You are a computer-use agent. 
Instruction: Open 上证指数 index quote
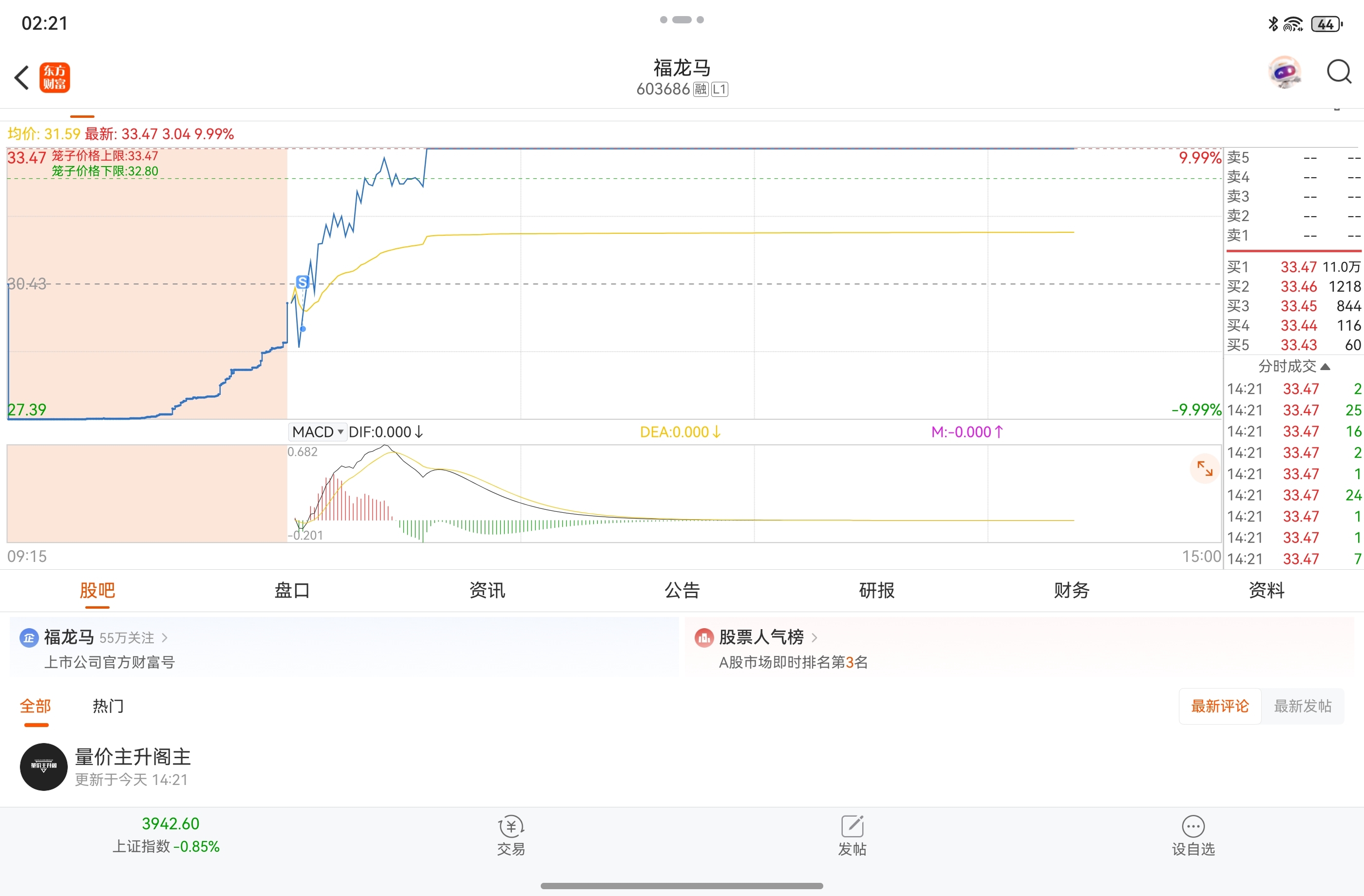point(166,835)
